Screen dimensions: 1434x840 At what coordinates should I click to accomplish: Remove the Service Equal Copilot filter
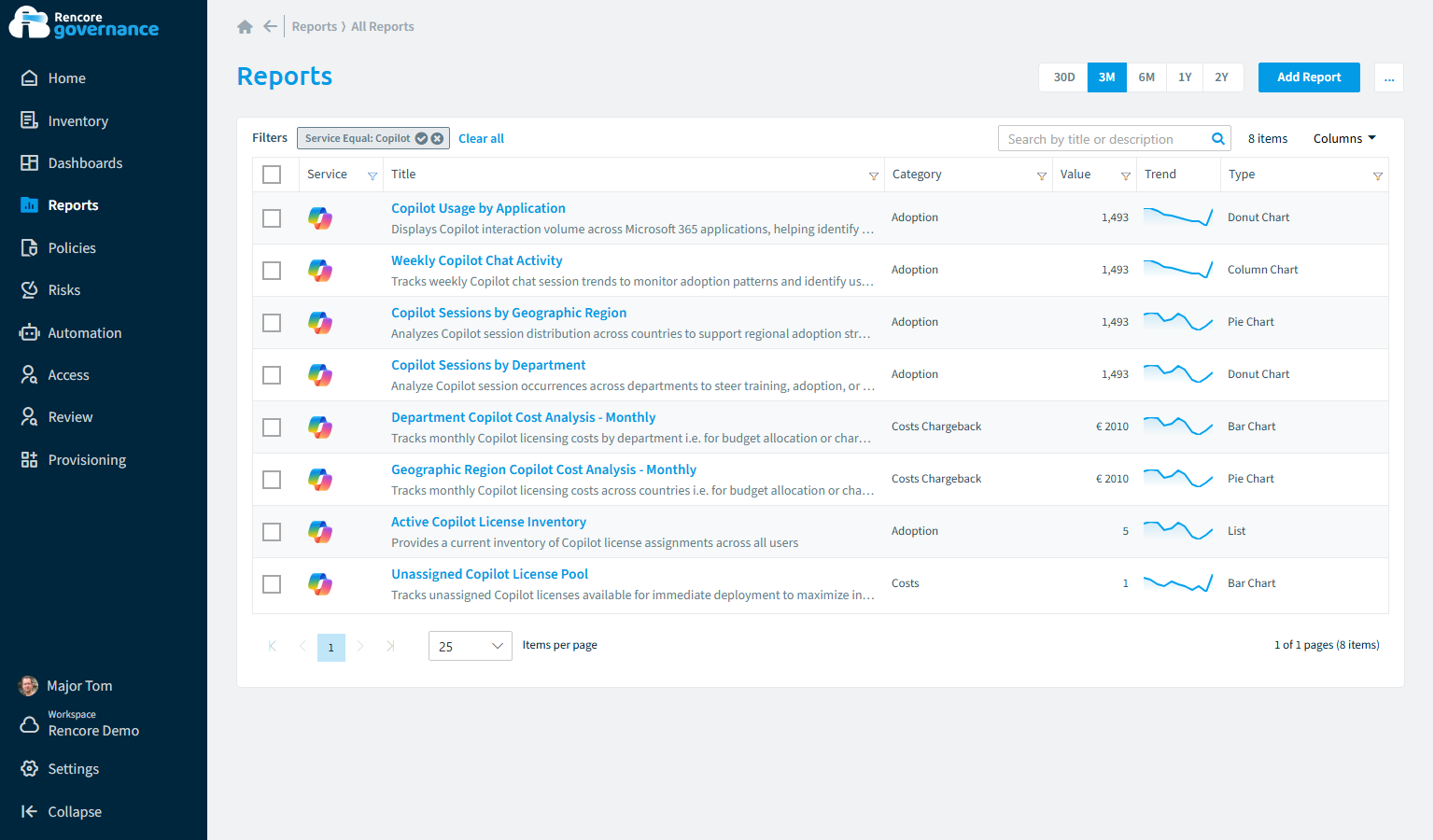point(437,138)
